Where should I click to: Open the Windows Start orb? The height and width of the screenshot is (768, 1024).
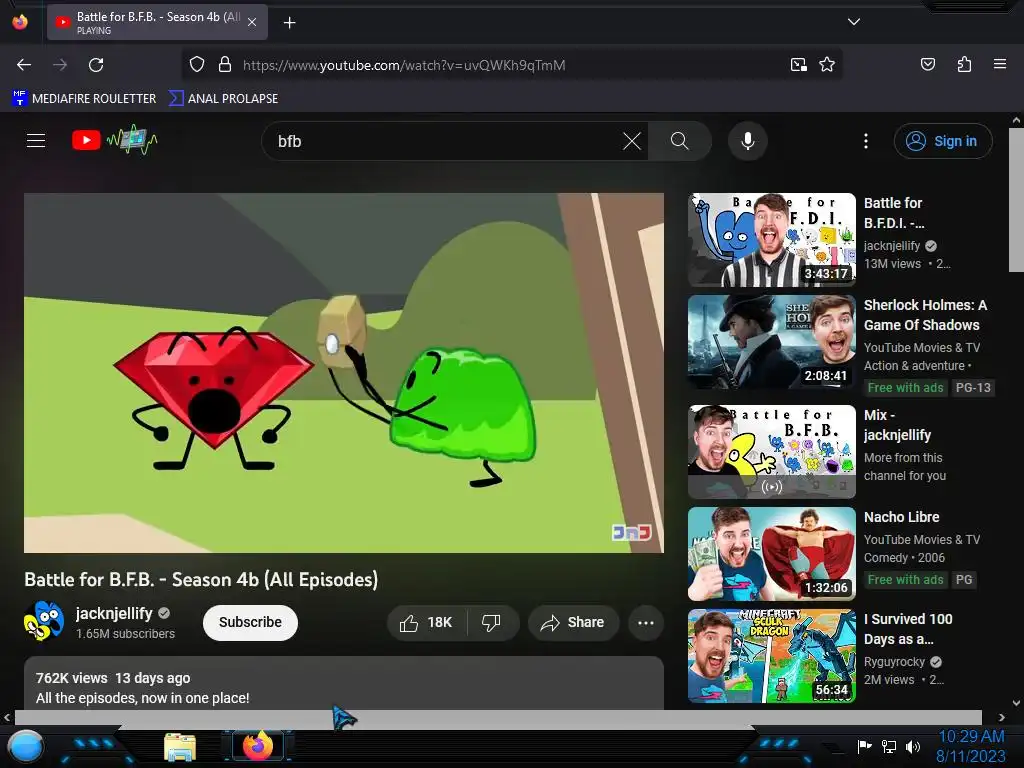coord(25,748)
